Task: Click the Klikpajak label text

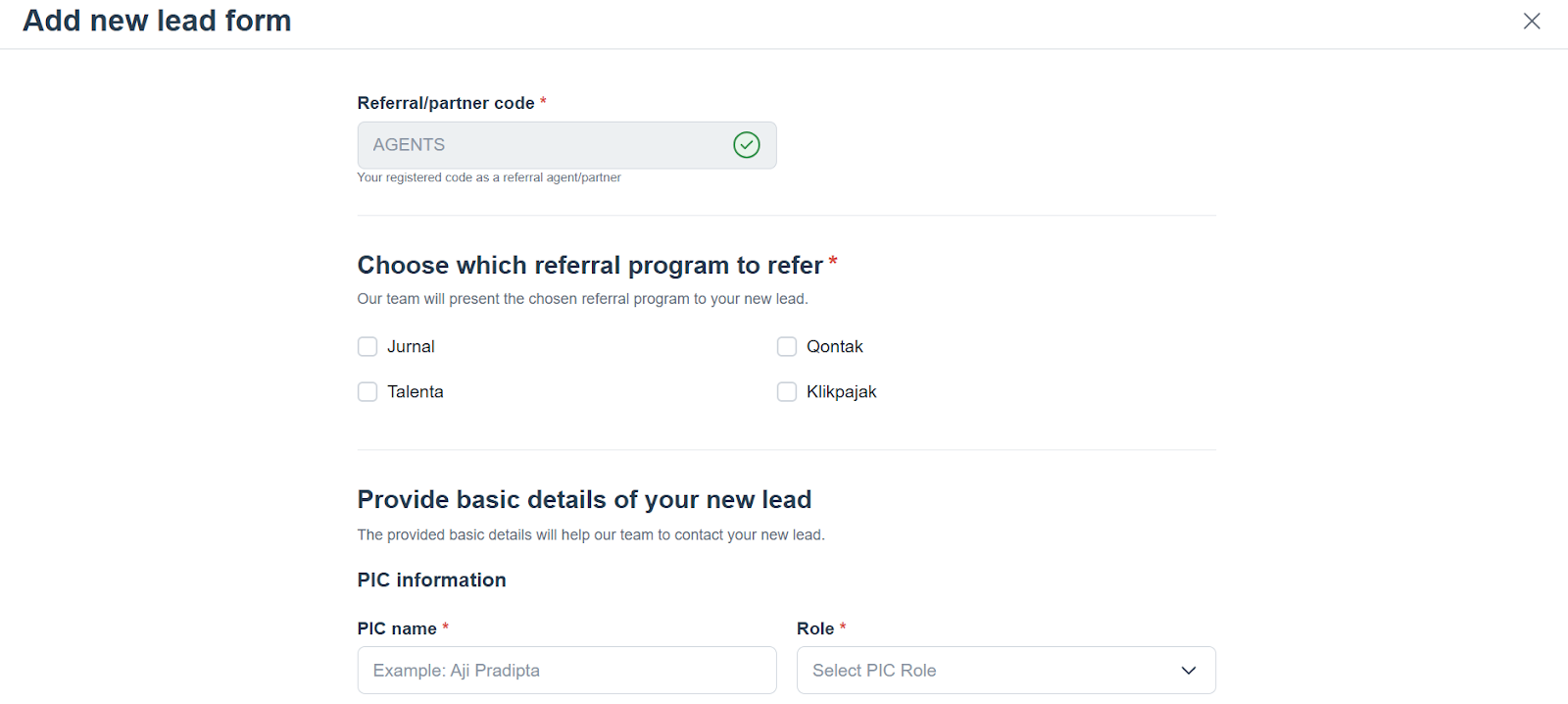Action: 842,392
